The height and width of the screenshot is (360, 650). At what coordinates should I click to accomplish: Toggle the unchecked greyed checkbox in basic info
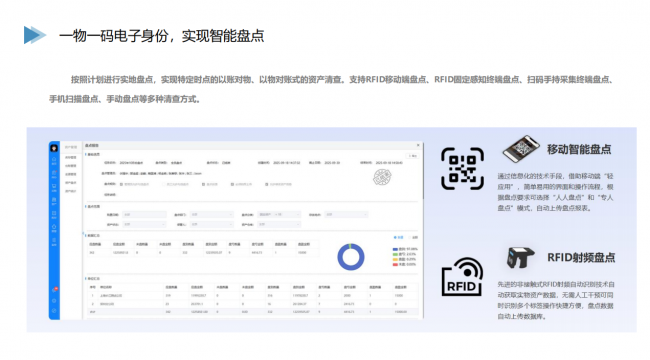(x=164, y=184)
